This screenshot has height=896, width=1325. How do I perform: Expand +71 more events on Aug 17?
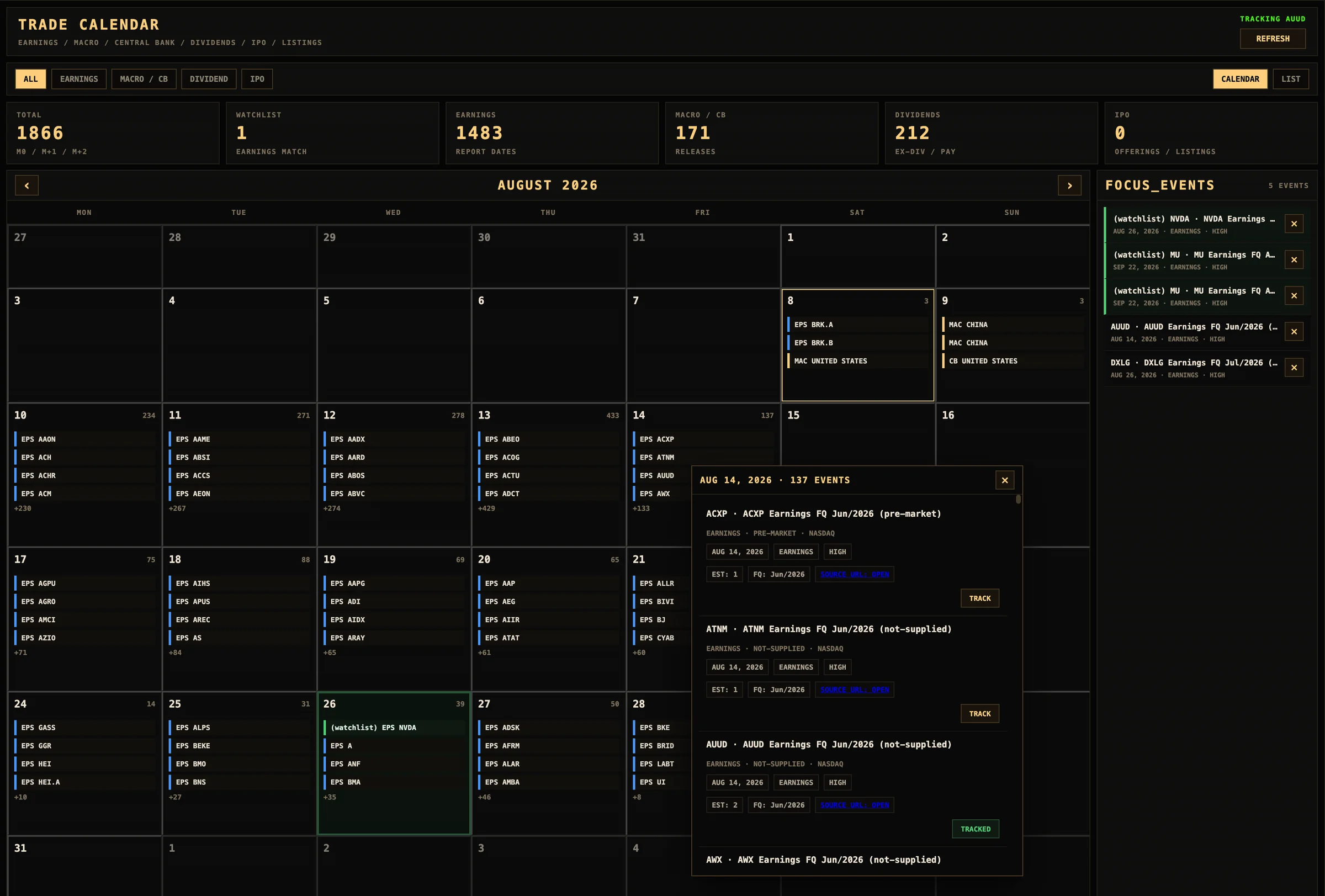[x=20, y=653]
